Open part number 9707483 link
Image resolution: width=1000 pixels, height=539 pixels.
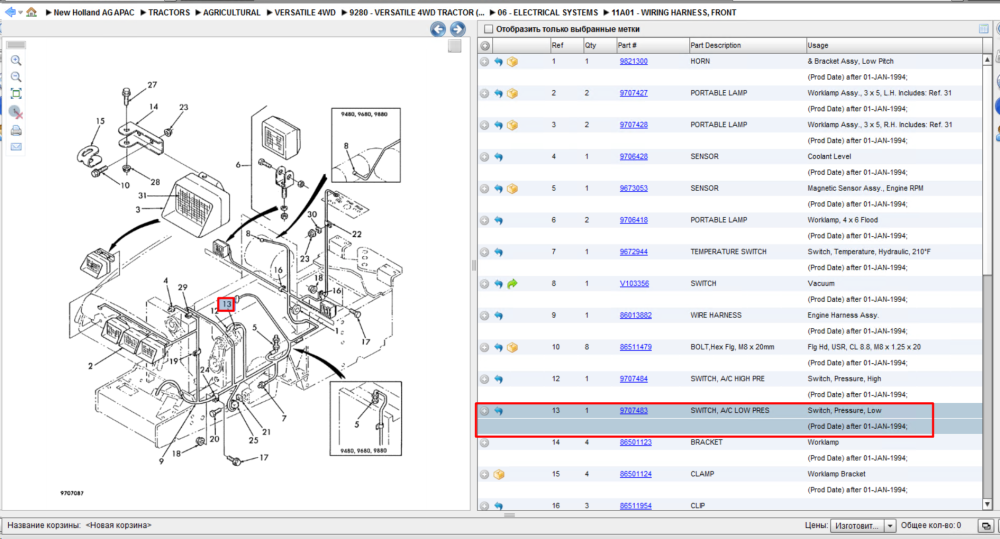click(x=633, y=411)
